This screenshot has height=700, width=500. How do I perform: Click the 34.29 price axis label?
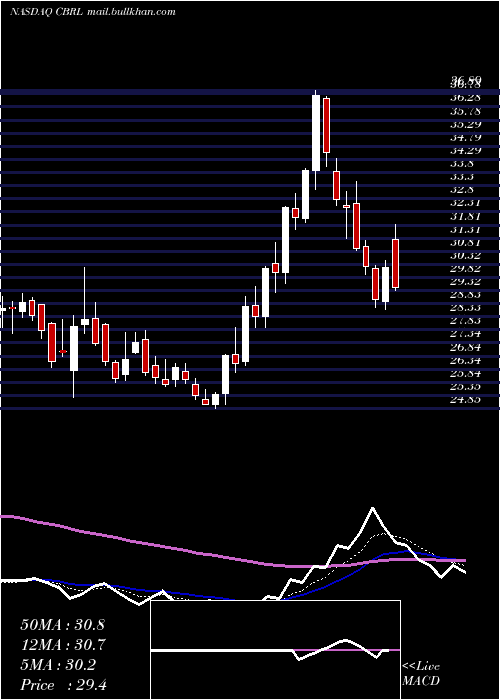pos(466,150)
